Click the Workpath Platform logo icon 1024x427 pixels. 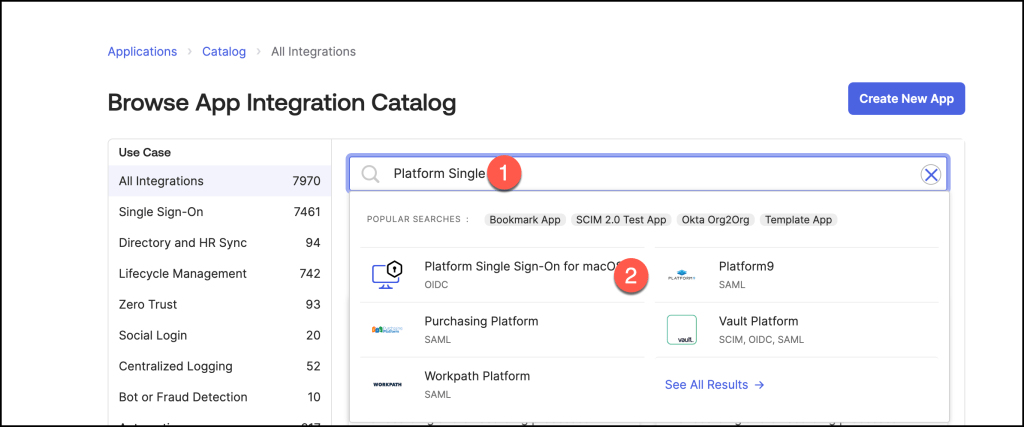coord(385,384)
